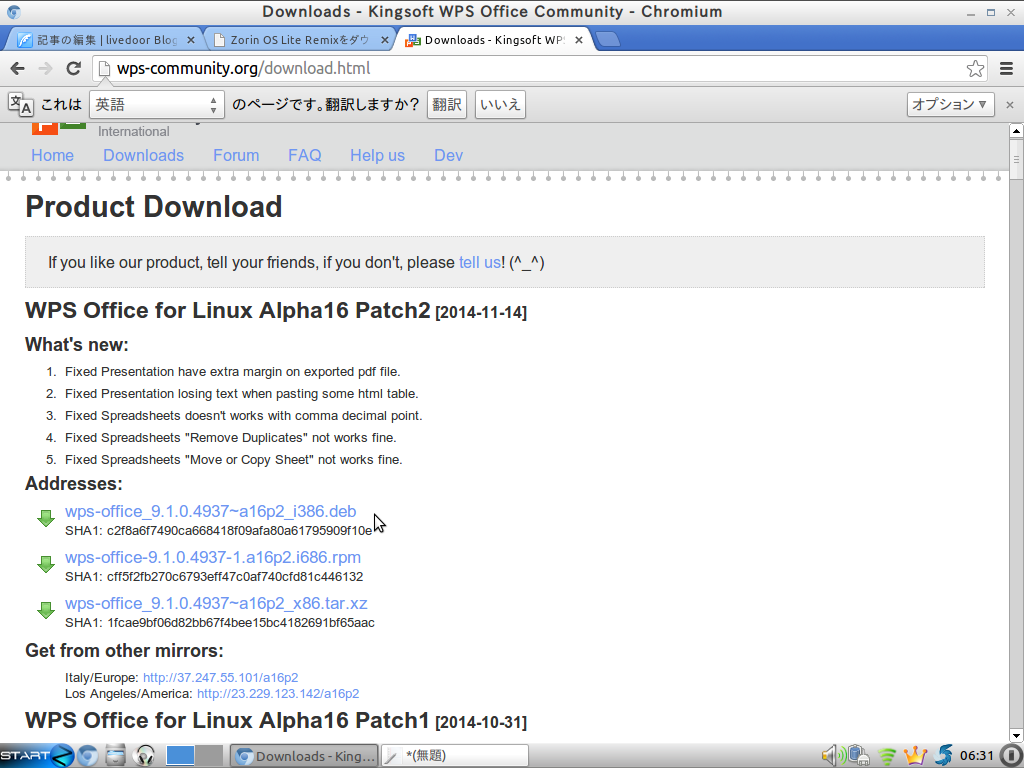Download wps-office x86.tar.xz archive

click(216, 603)
